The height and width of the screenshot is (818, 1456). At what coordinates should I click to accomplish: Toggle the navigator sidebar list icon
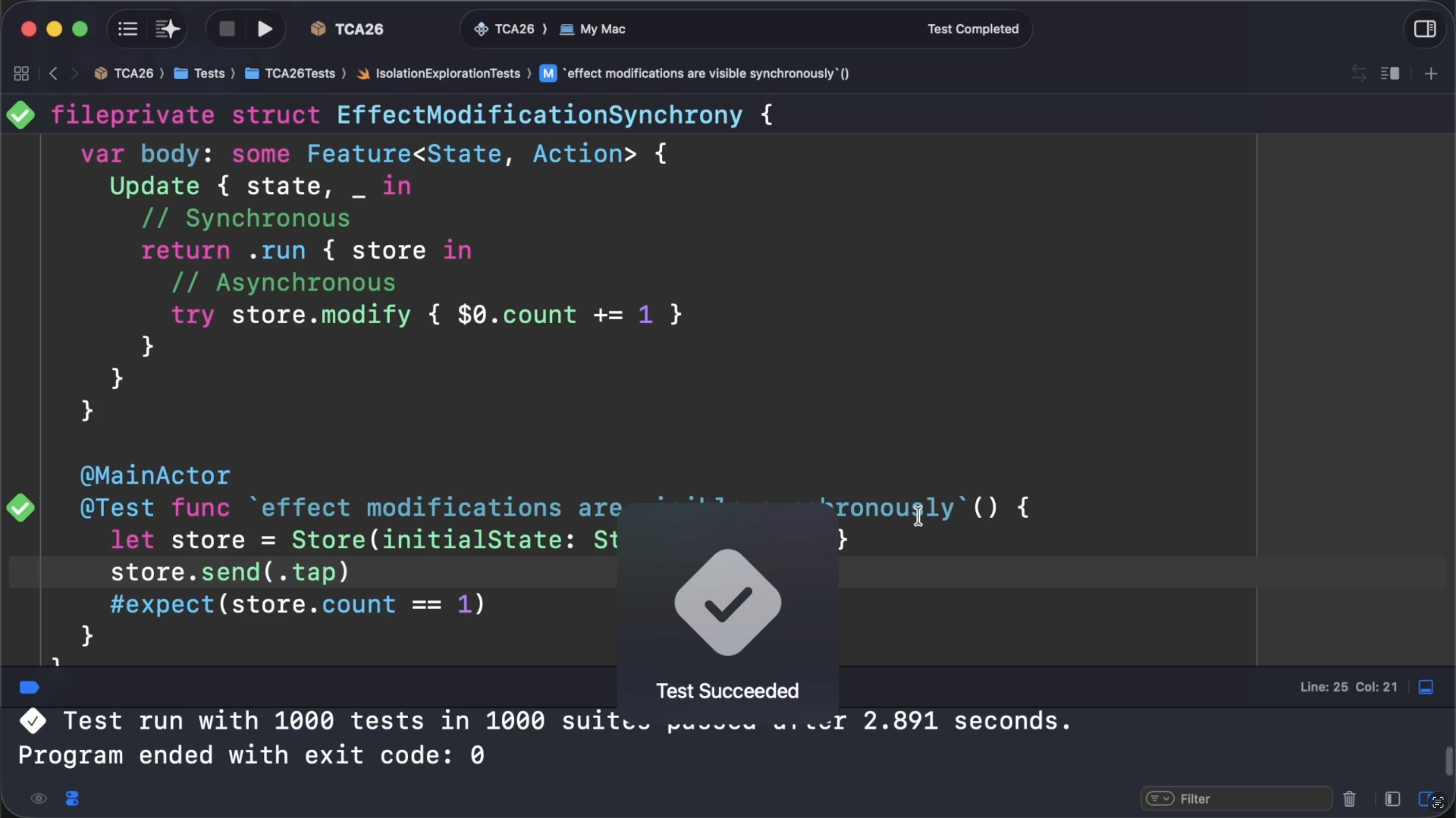point(128,29)
